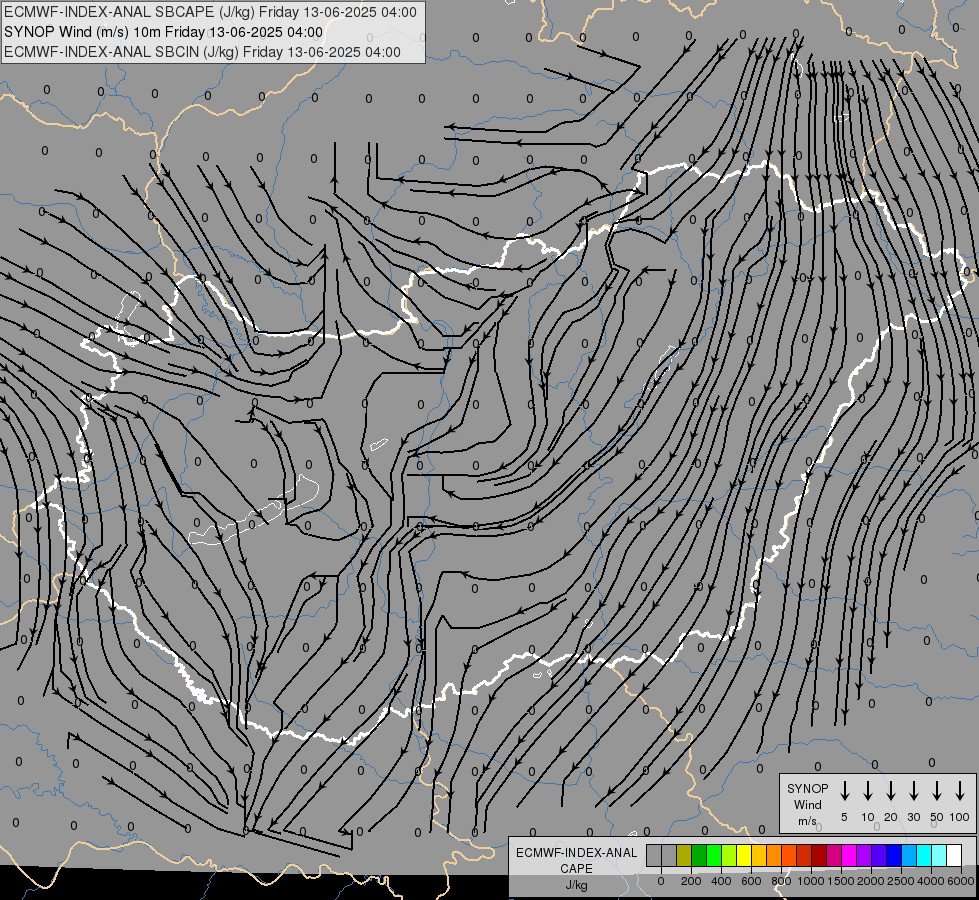Pick the olive swatch on CAPE scale
This screenshot has height=900, width=979.
684,855
